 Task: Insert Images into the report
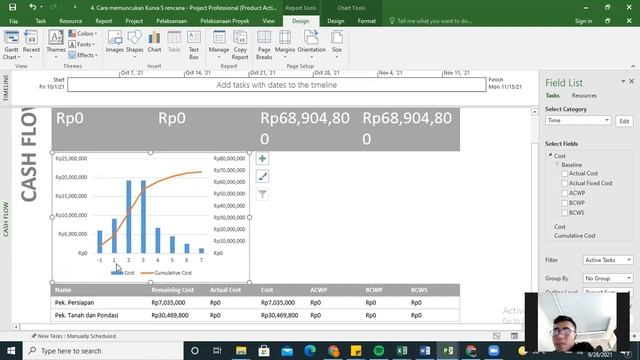tap(114, 42)
